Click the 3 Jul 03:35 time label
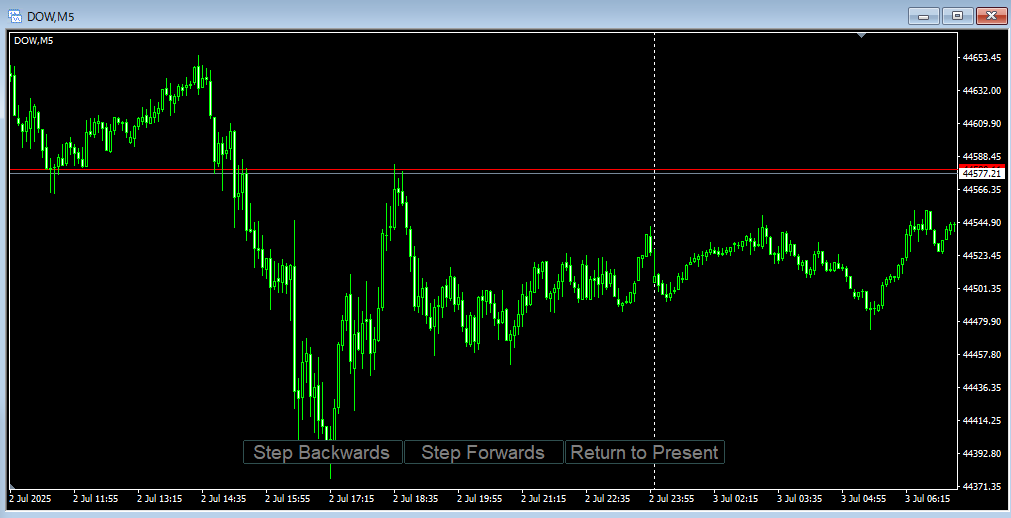This screenshot has height=518, width=1011. pyautogui.click(x=800, y=499)
